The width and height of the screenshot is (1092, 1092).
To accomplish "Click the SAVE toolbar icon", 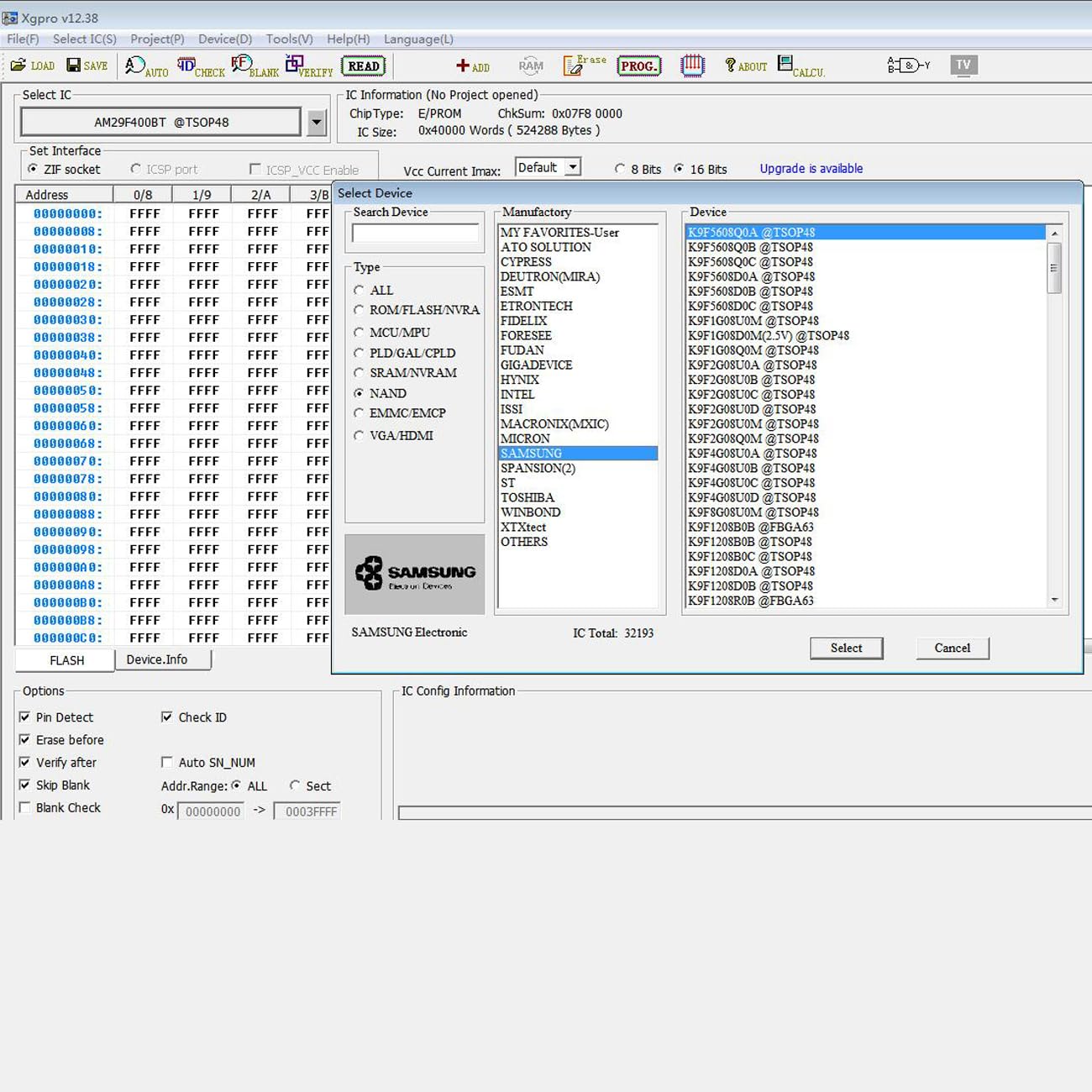I will tap(87, 66).
